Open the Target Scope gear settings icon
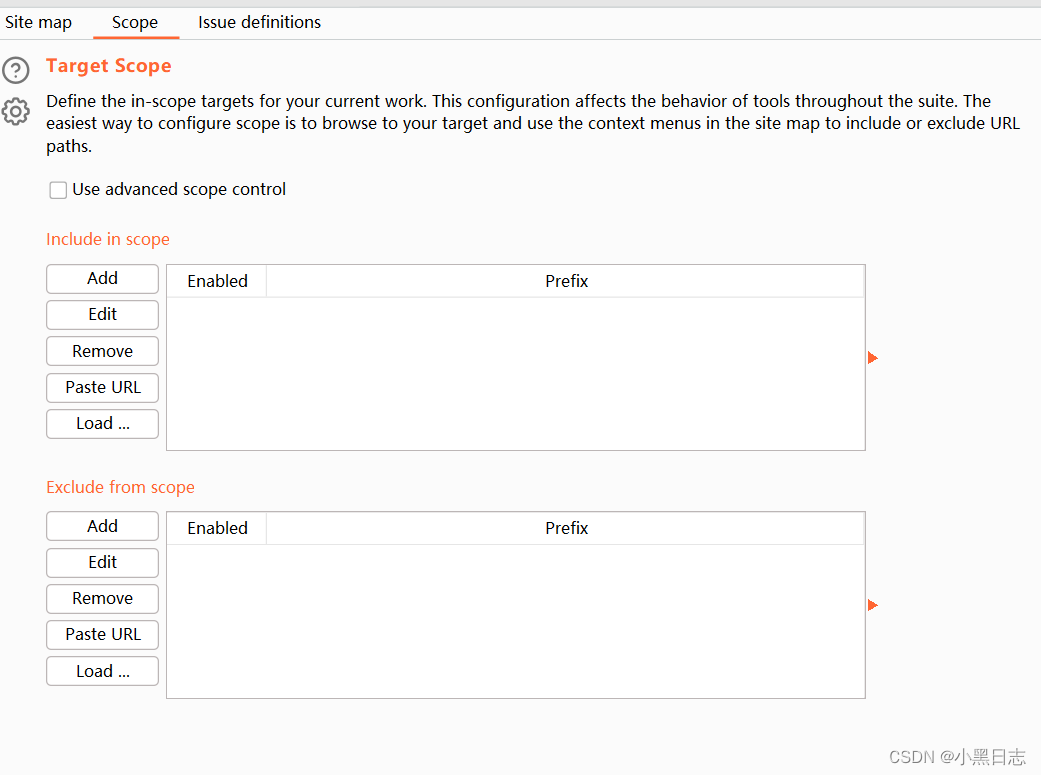1041x775 pixels. 16,111
